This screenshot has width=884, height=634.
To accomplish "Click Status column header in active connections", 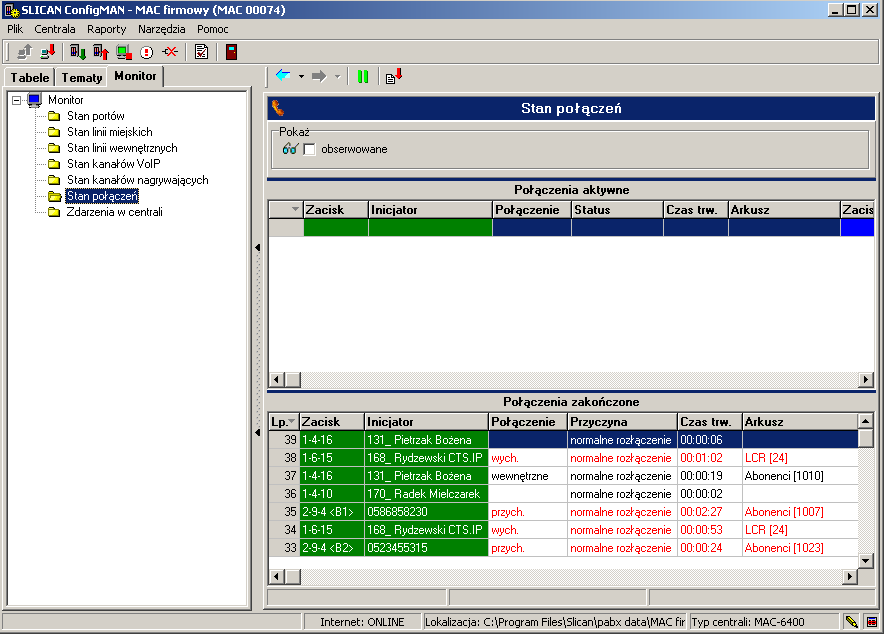I will pyautogui.click(x=617, y=210).
